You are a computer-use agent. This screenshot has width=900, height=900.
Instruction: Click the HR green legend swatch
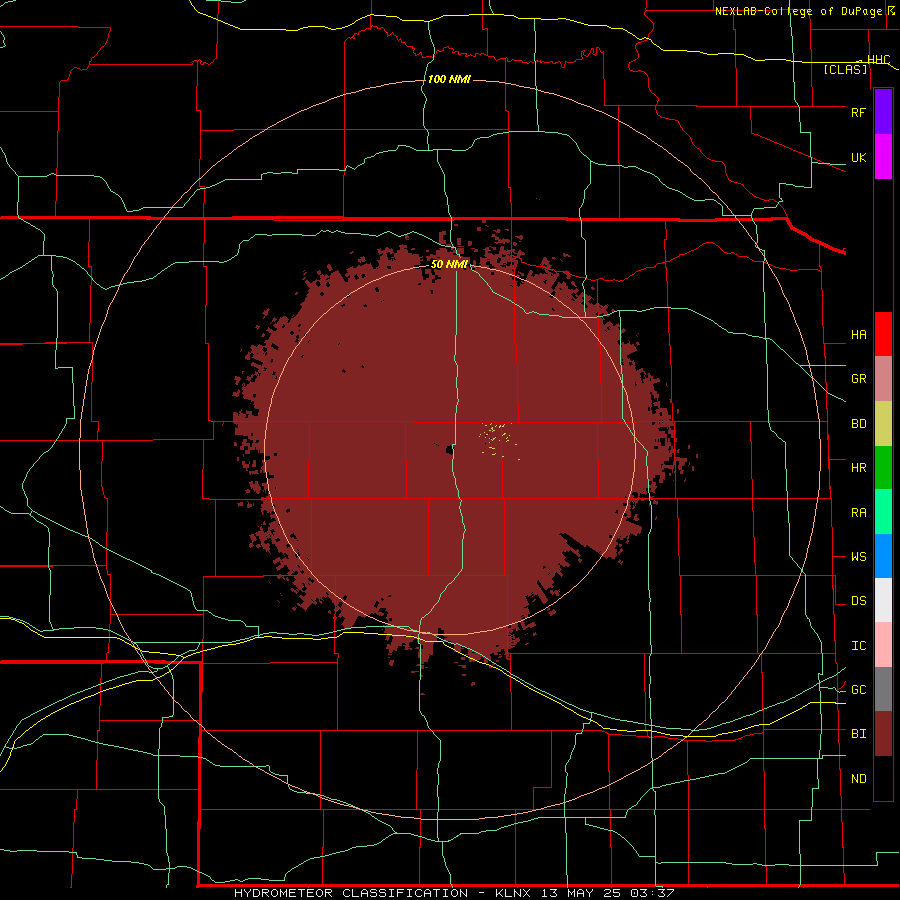coord(883,468)
